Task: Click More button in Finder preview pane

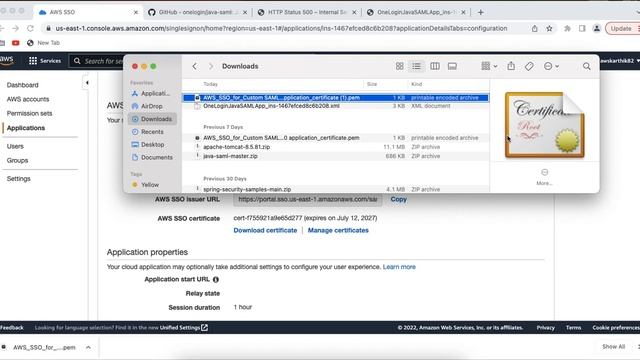Action: (x=544, y=177)
